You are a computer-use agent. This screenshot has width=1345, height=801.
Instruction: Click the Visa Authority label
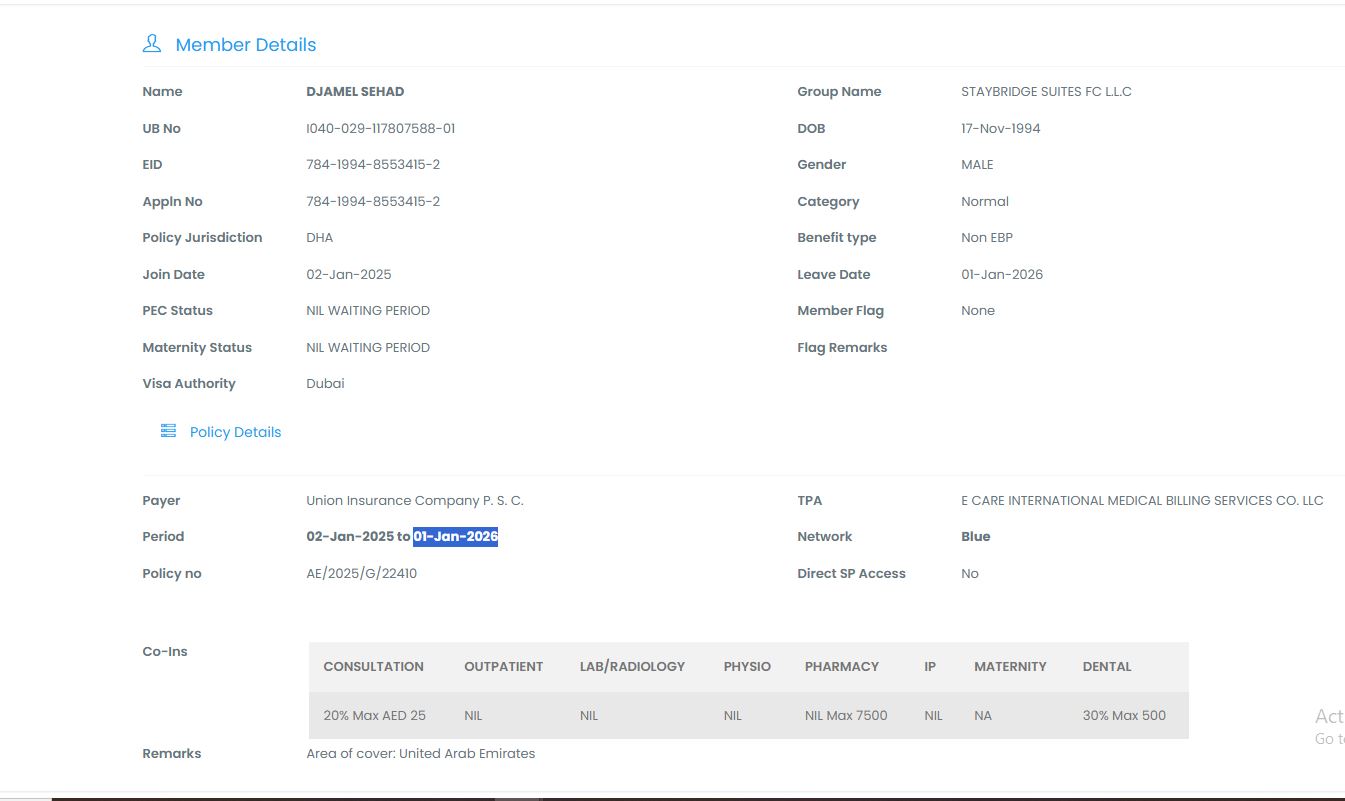[x=189, y=384]
